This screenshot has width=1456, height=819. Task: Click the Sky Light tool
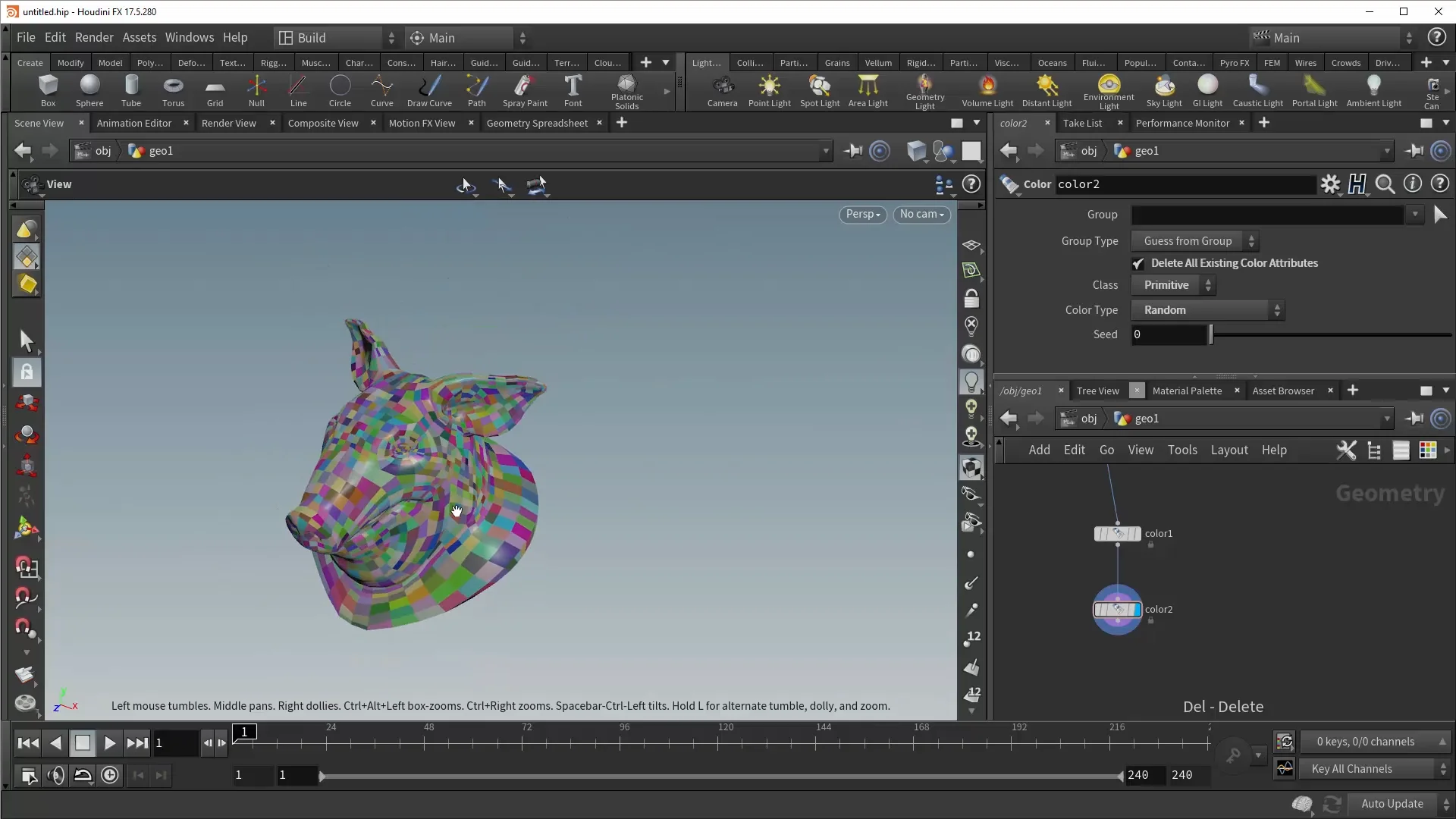coord(1163,91)
